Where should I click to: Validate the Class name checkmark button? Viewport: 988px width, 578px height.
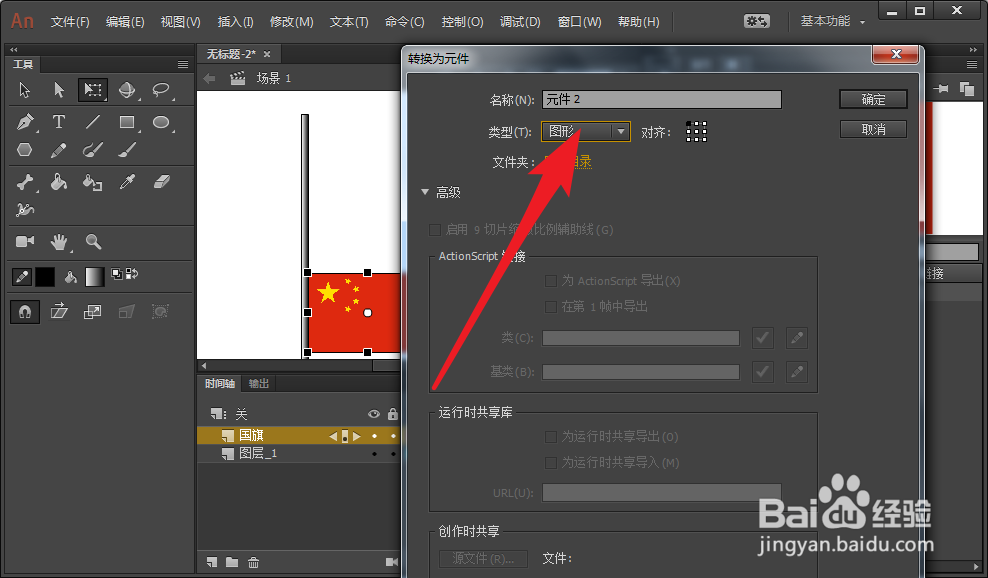pyautogui.click(x=762, y=338)
